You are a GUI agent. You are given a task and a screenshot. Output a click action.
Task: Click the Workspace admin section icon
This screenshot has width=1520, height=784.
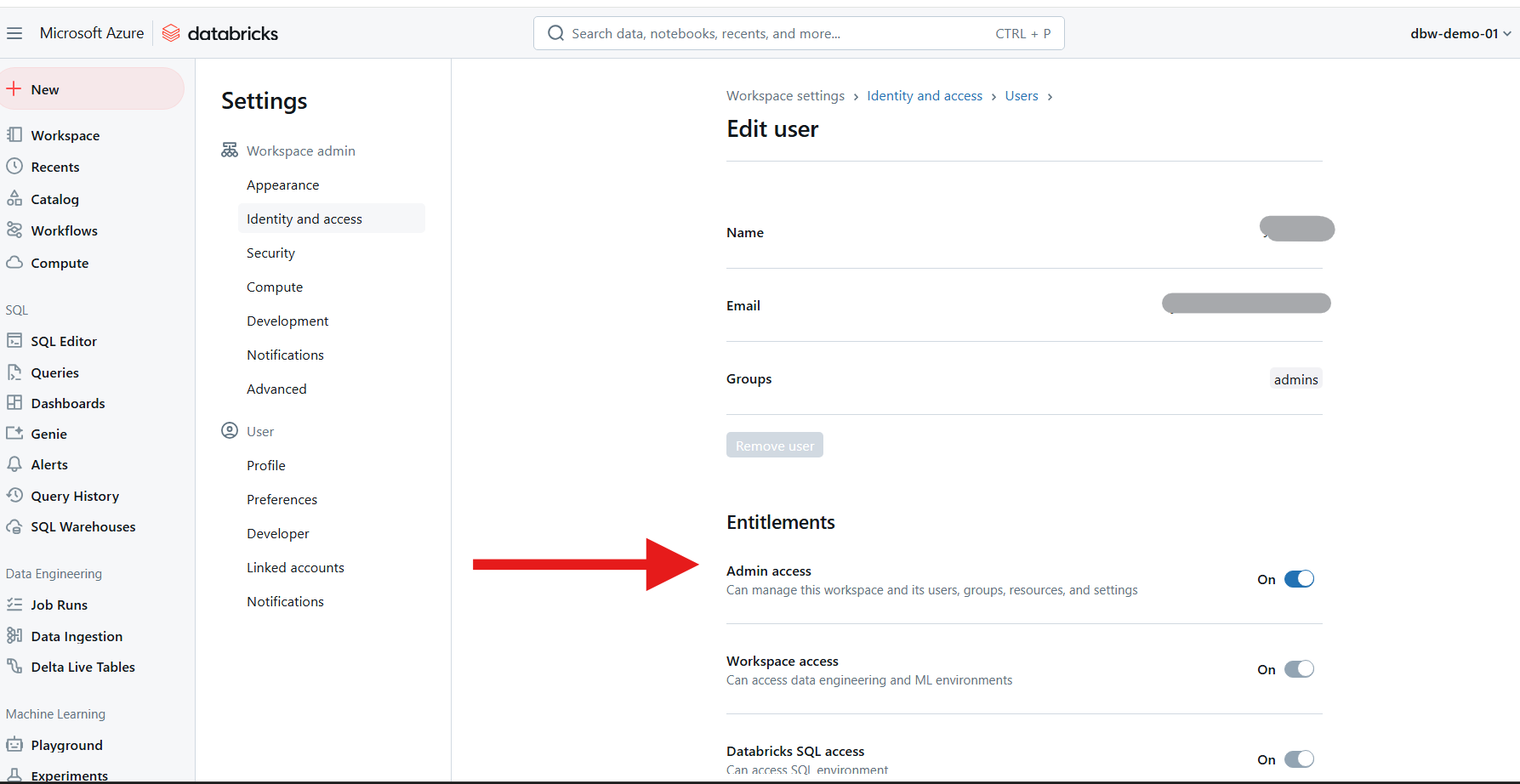click(230, 150)
